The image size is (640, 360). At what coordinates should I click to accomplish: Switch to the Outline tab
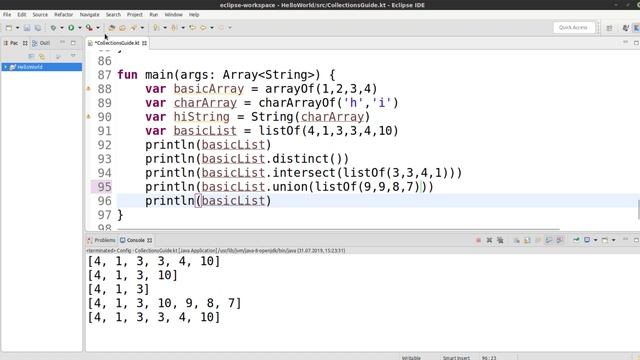coord(41,43)
